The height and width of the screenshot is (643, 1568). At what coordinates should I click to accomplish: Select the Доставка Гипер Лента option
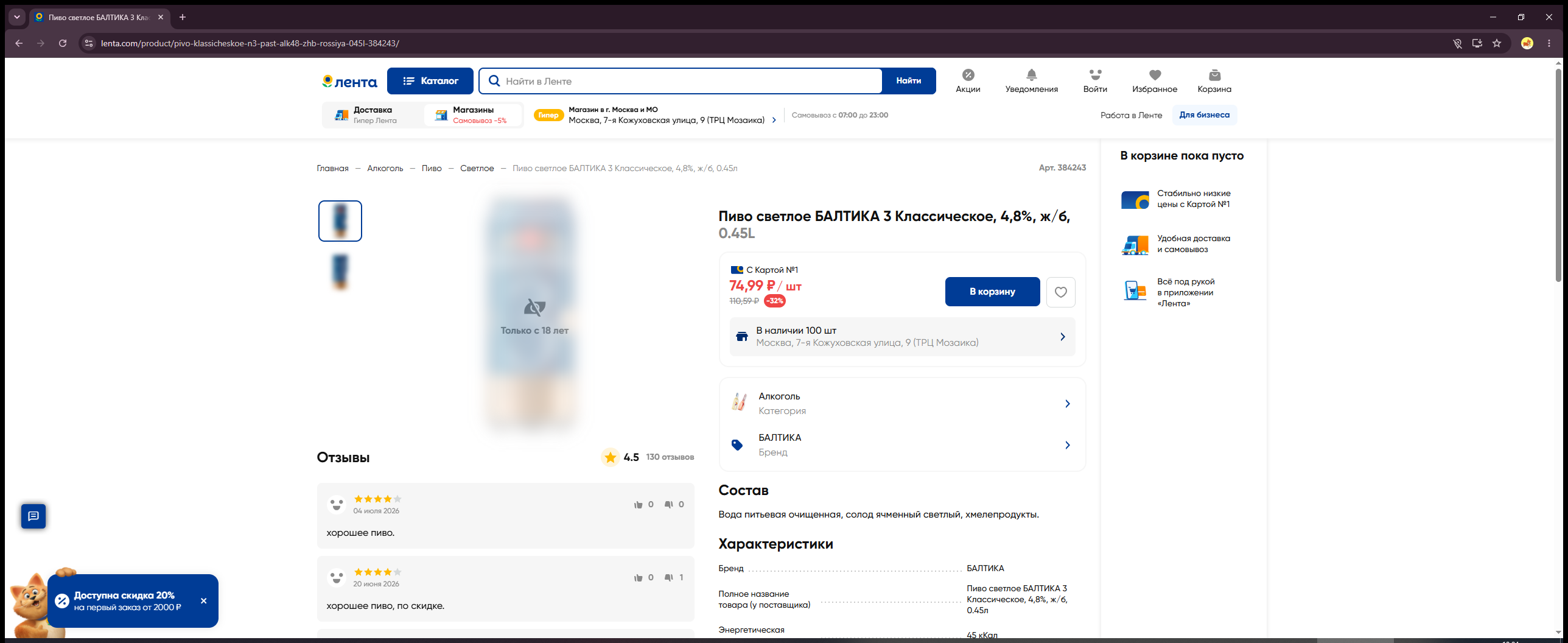tap(373, 115)
